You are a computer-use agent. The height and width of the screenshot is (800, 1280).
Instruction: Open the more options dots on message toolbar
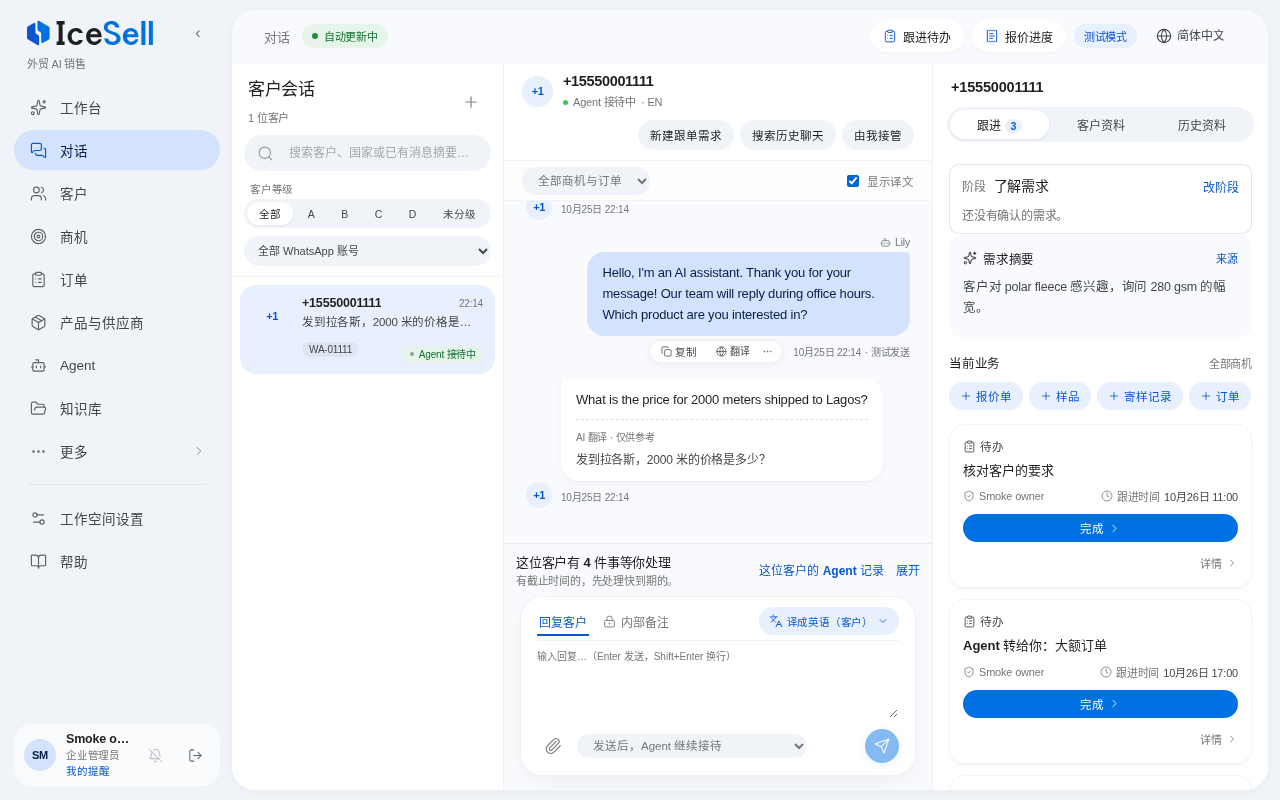[768, 352]
